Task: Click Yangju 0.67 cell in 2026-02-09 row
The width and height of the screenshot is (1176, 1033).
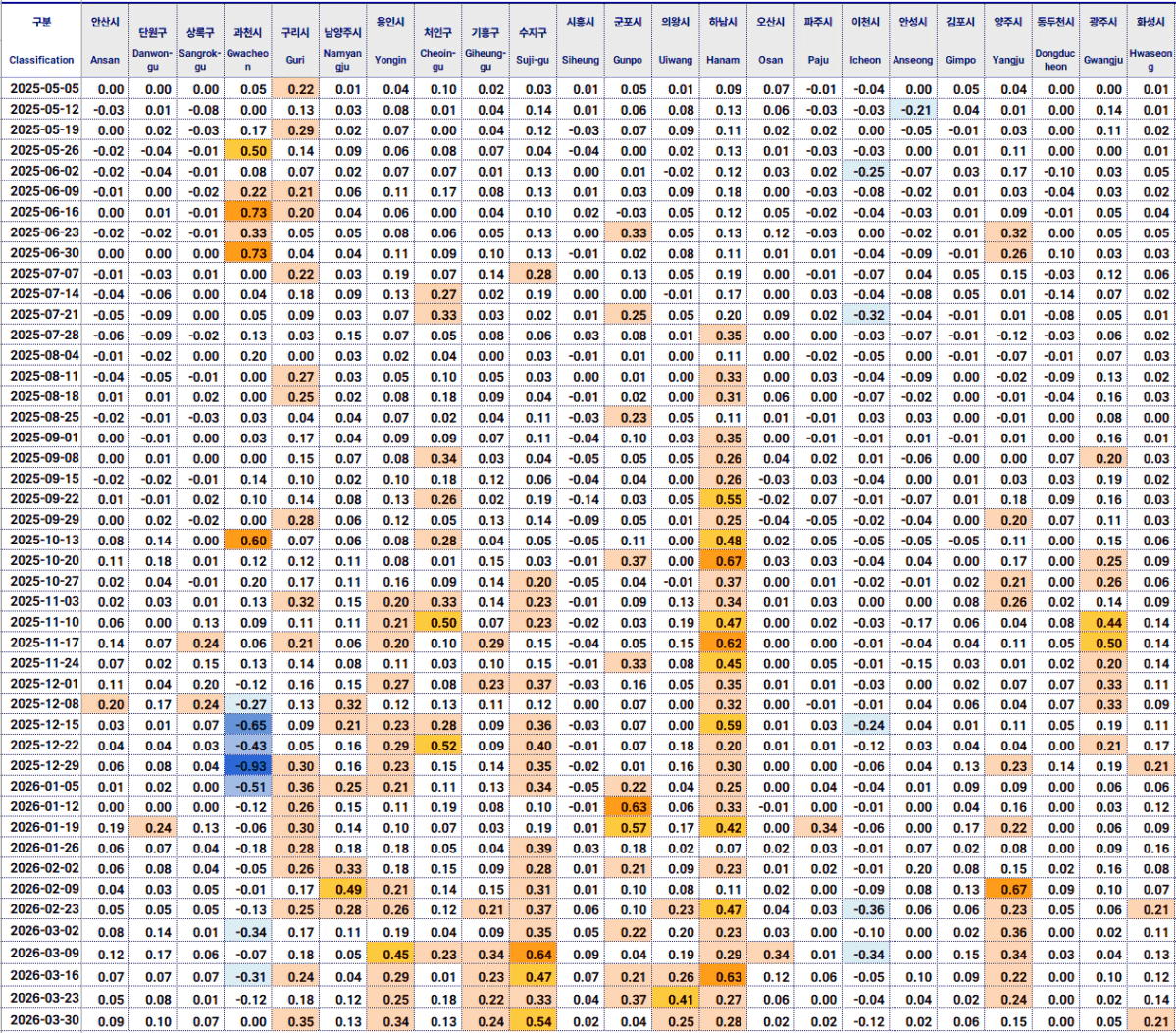Action: (x=1008, y=889)
